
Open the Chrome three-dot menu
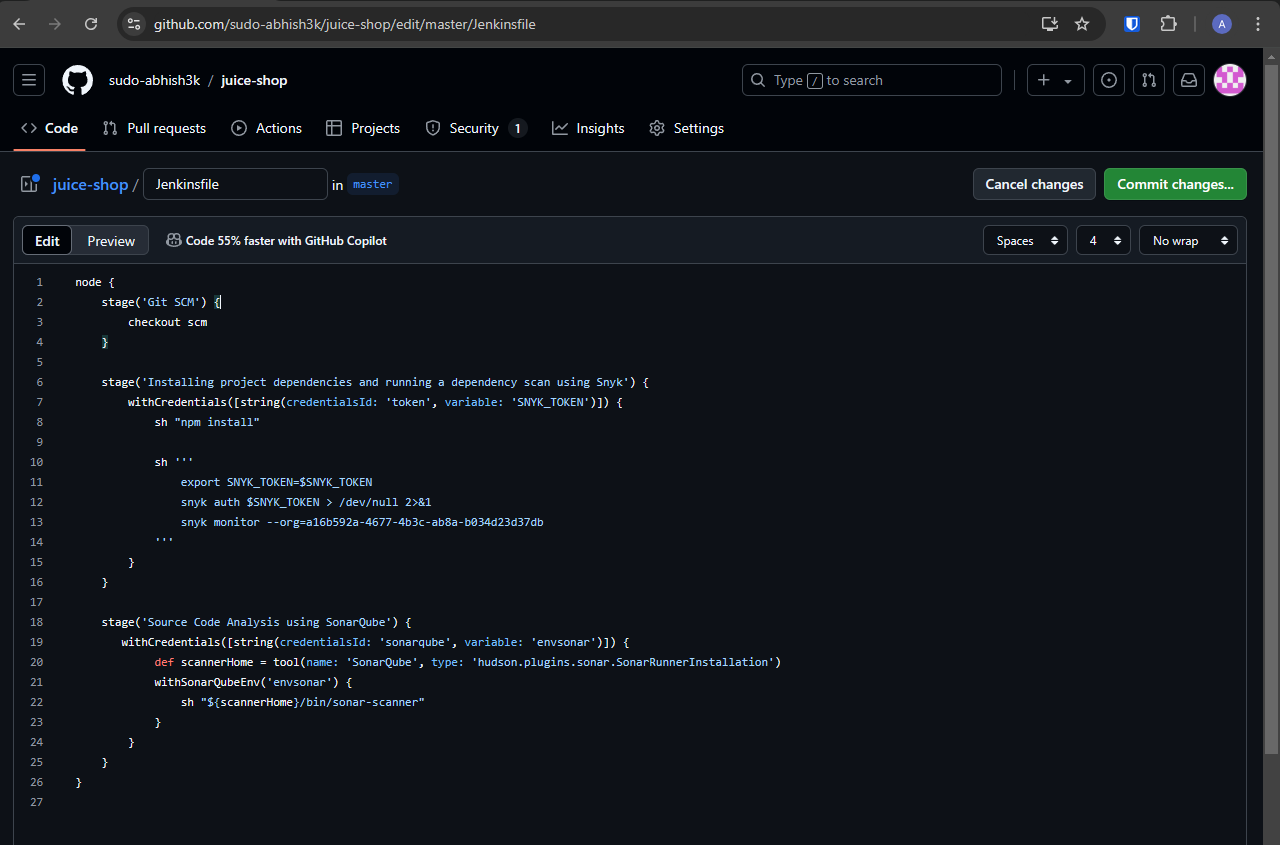(x=1258, y=24)
